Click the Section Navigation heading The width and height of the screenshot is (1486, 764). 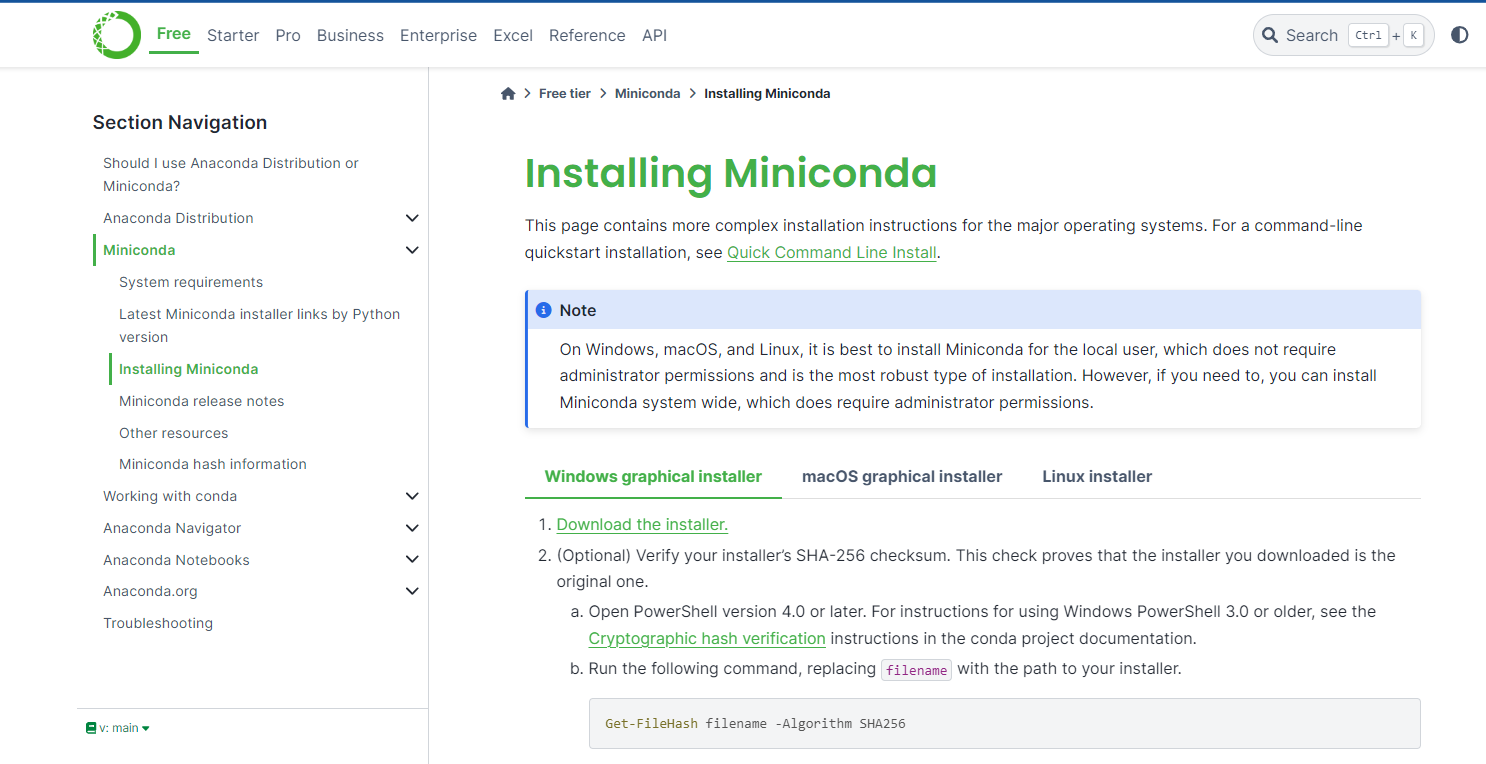coord(180,122)
